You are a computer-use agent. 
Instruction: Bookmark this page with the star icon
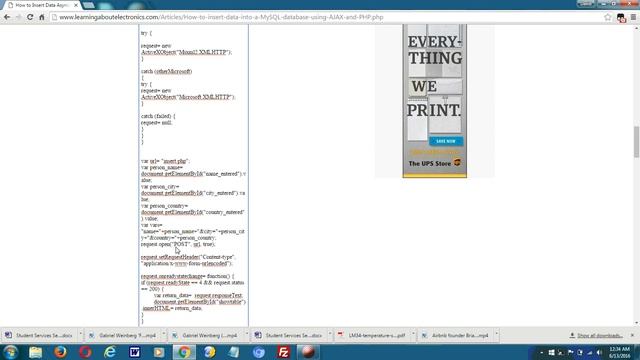pyautogui.click(x=608, y=17)
